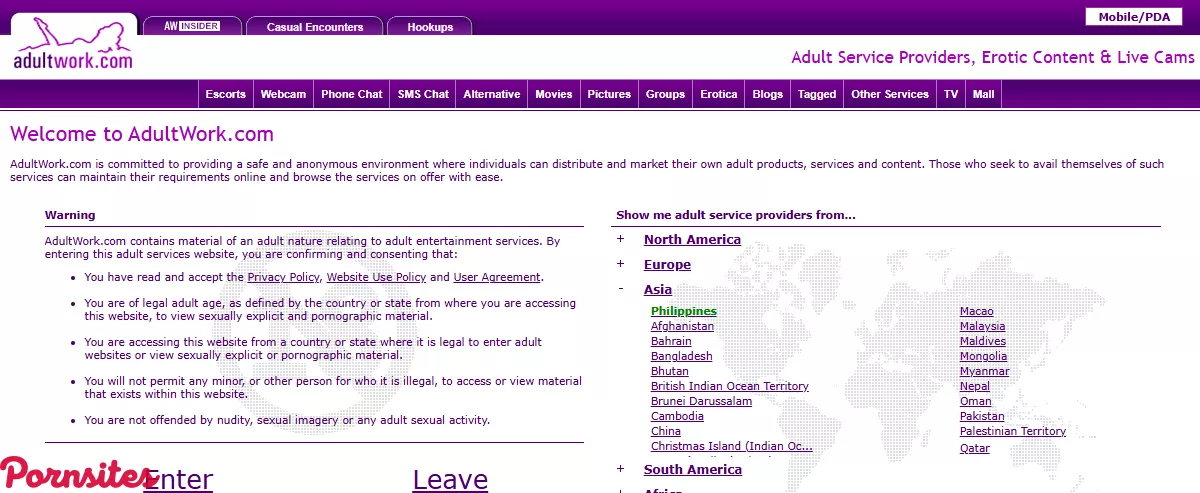Click the Mobile/PDA button
This screenshot has width=1200, height=493.
(x=1133, y=17)
